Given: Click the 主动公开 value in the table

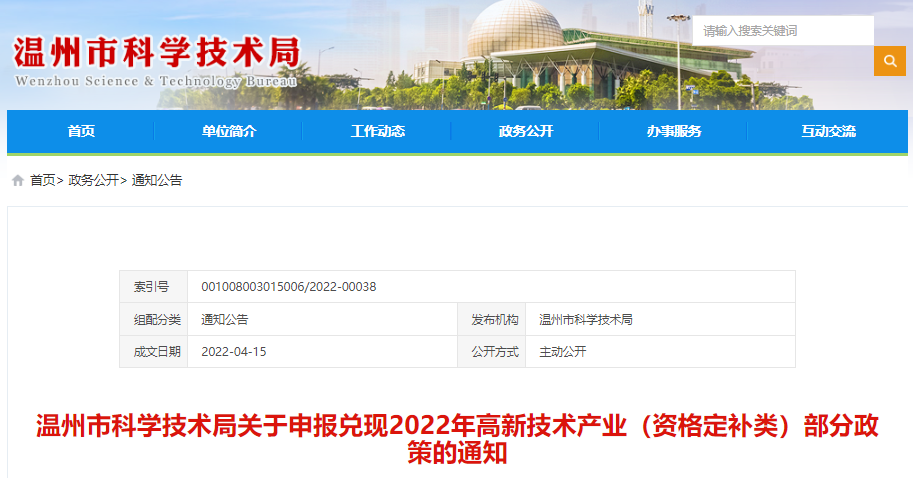Looking at the screenshot, I should coord(562,352).
